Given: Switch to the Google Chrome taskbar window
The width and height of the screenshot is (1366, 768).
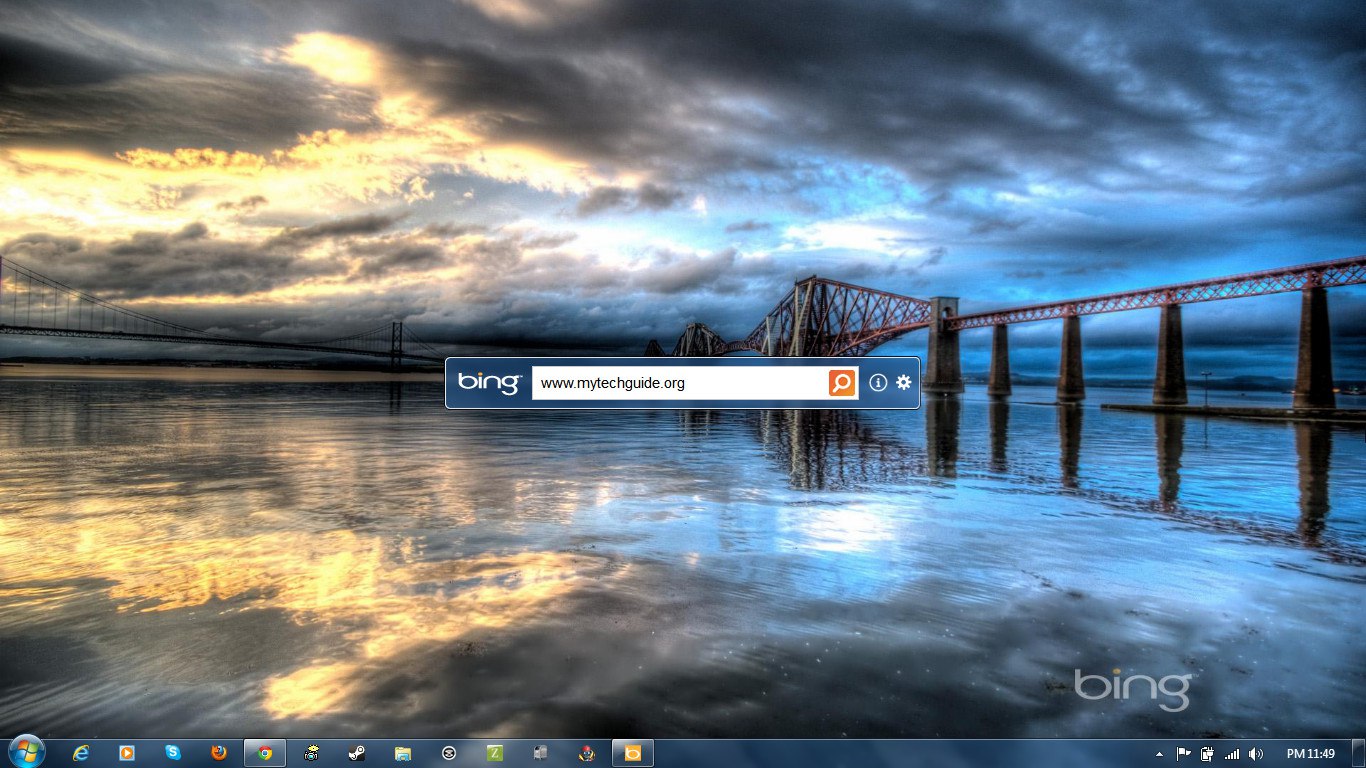Looking at the screenshot, I should (265, 753).
